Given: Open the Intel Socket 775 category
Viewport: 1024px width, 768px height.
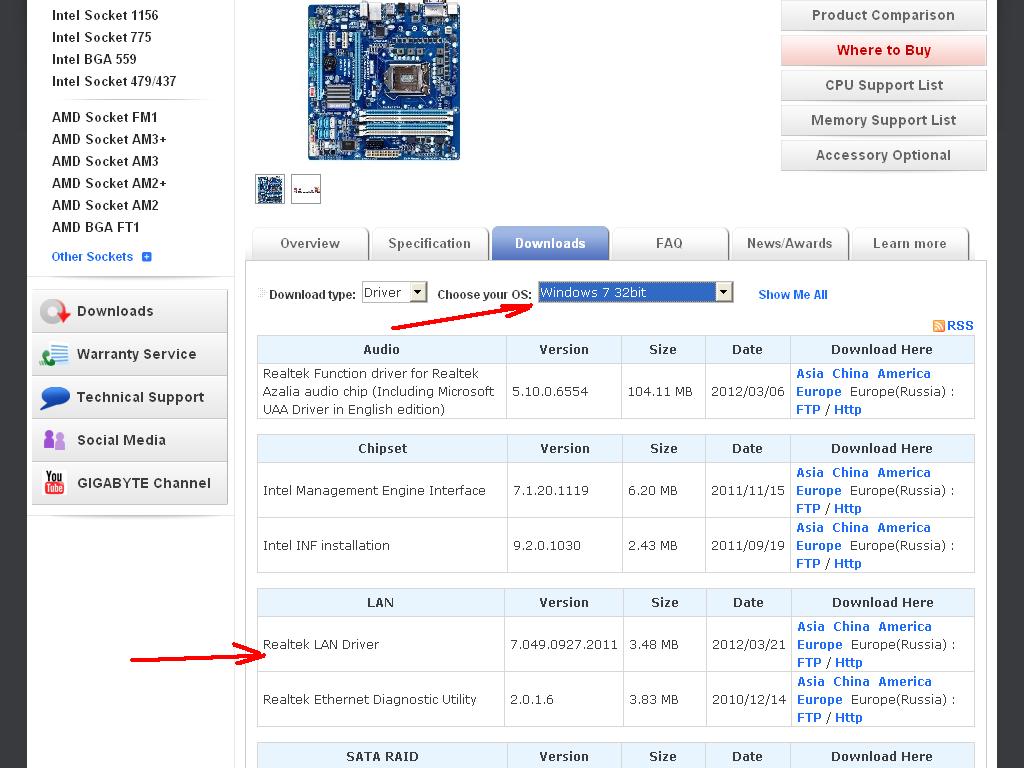Looking at the screenshot, I should click(x=102, y=37).
